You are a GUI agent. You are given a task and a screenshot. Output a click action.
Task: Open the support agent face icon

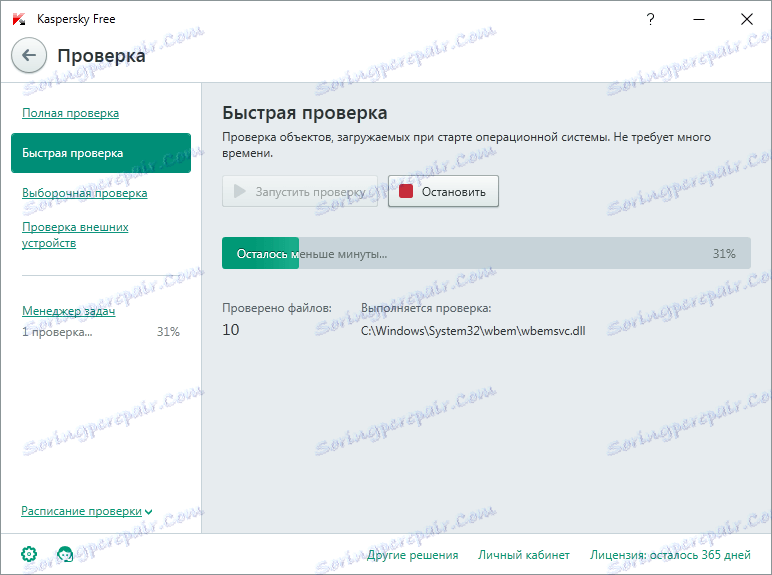[x=65, y=554]
